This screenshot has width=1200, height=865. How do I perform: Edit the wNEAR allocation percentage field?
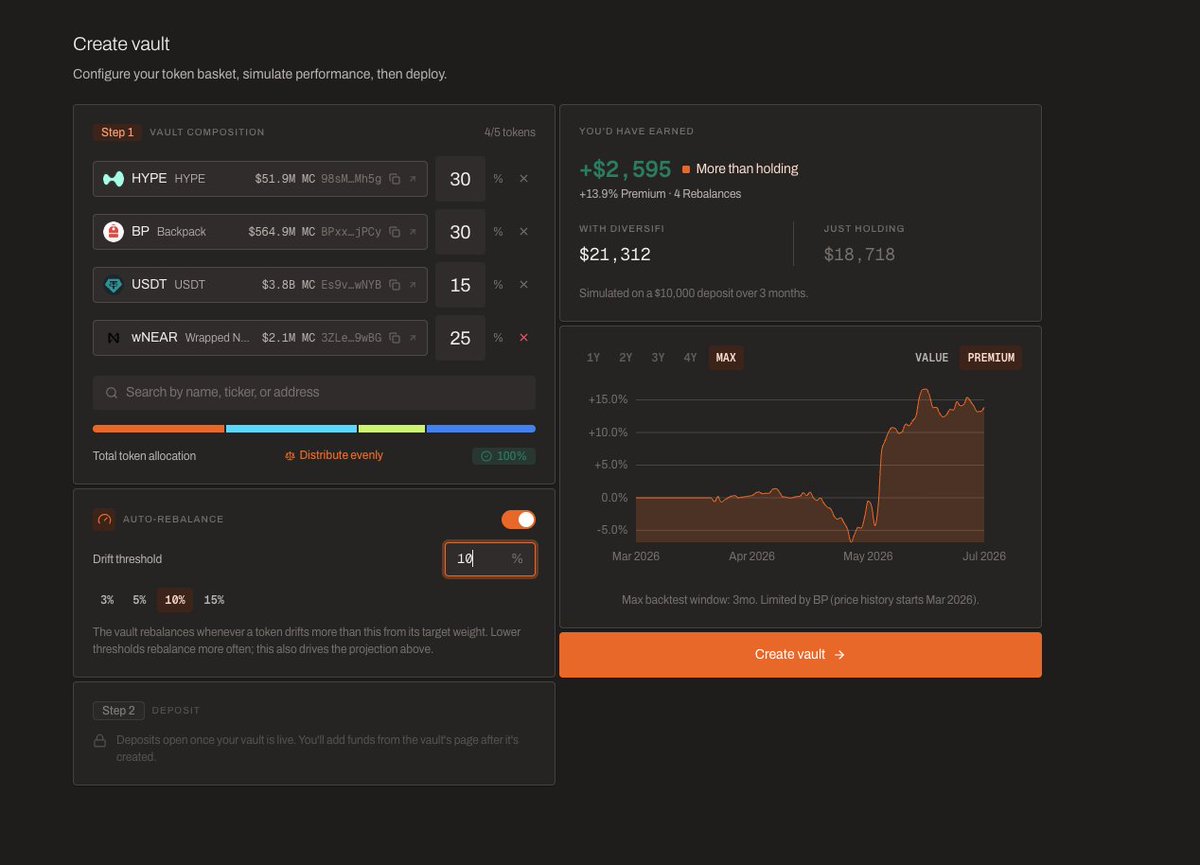point(460,338)
